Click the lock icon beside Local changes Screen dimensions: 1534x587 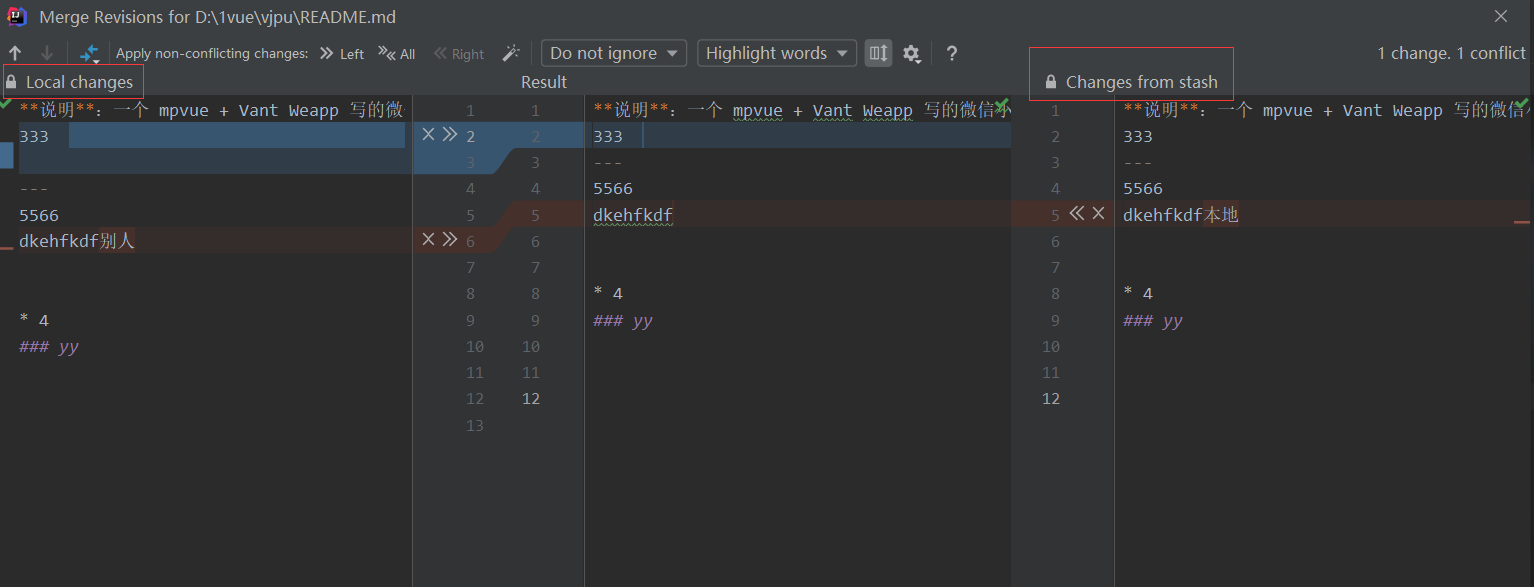pos(11,82)
